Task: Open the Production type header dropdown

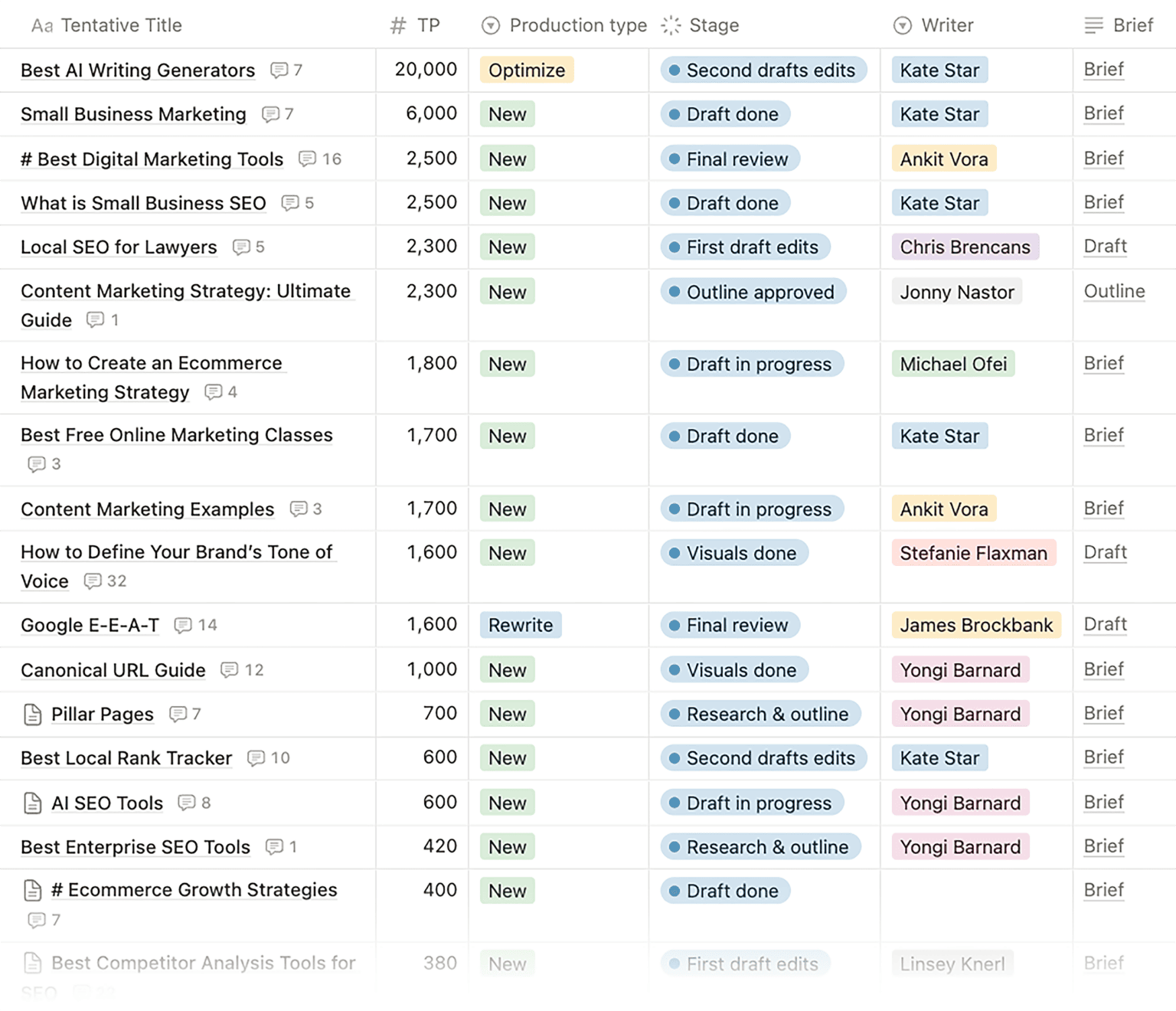Action: pyautogui.click(x=489, y=25)
